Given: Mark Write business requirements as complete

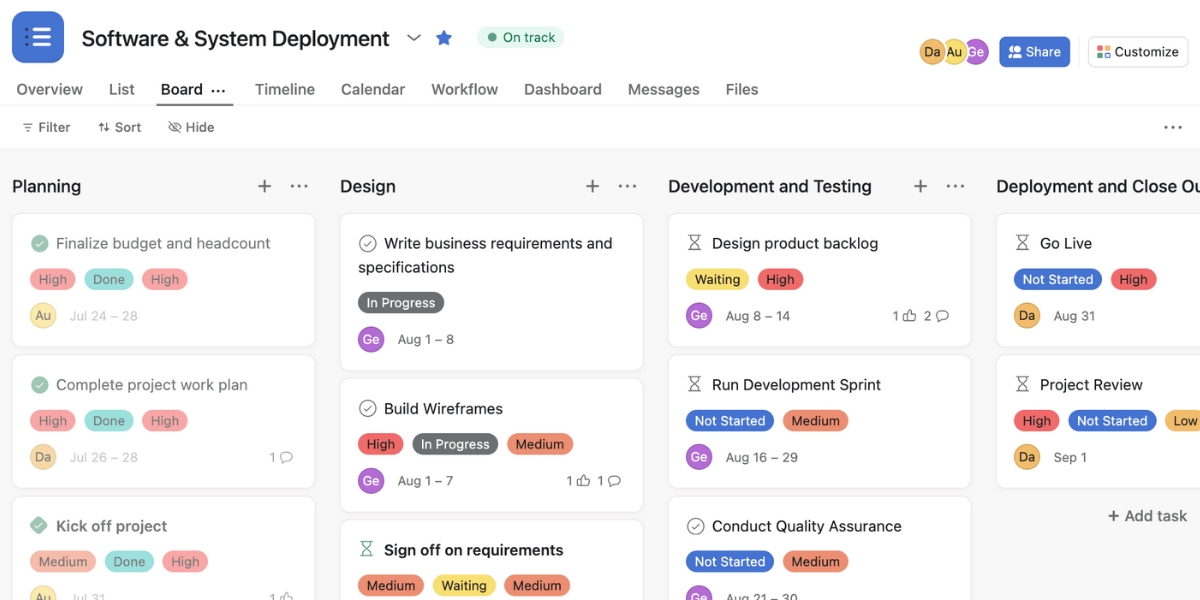Looking at the screenshot, I should pyautogui.click(x=368, y=241).
